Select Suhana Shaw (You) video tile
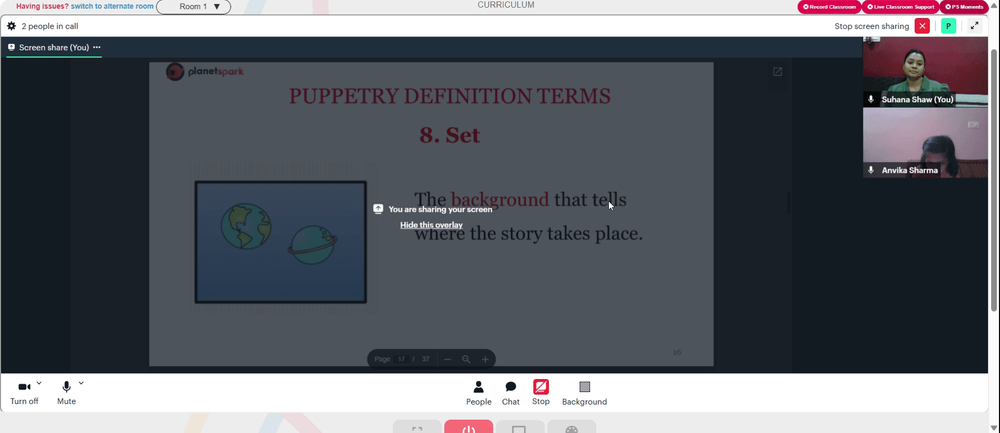 click(x=925, y=72)
